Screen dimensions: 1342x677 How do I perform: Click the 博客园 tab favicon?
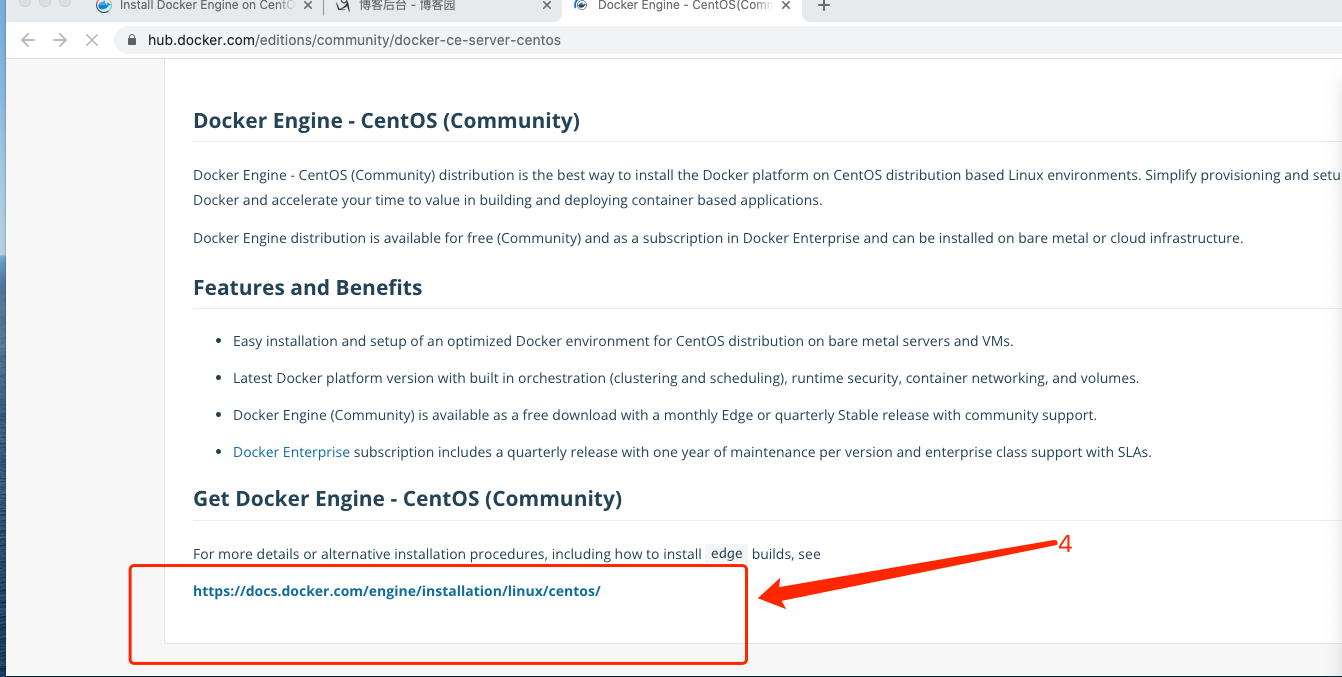tap(343, 6)
